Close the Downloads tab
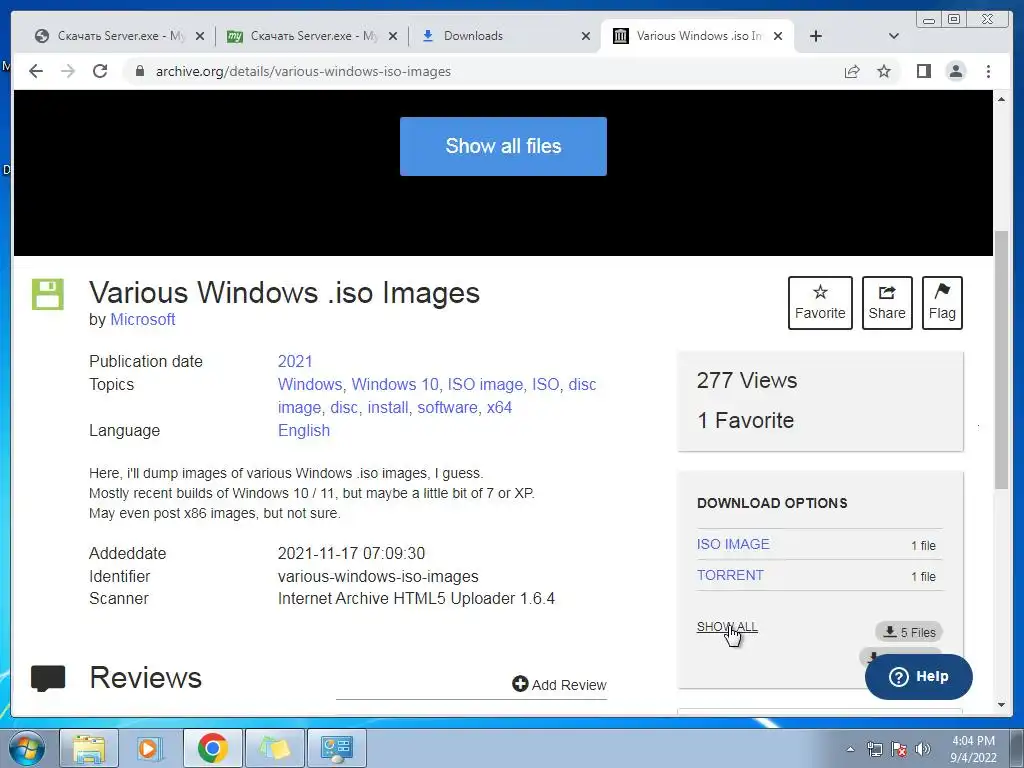 586,36
